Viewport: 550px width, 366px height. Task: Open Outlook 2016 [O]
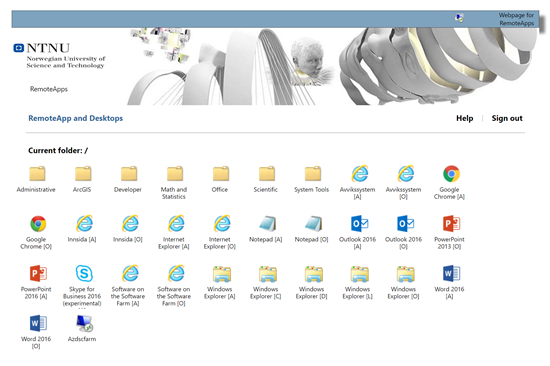pos(404,232)
